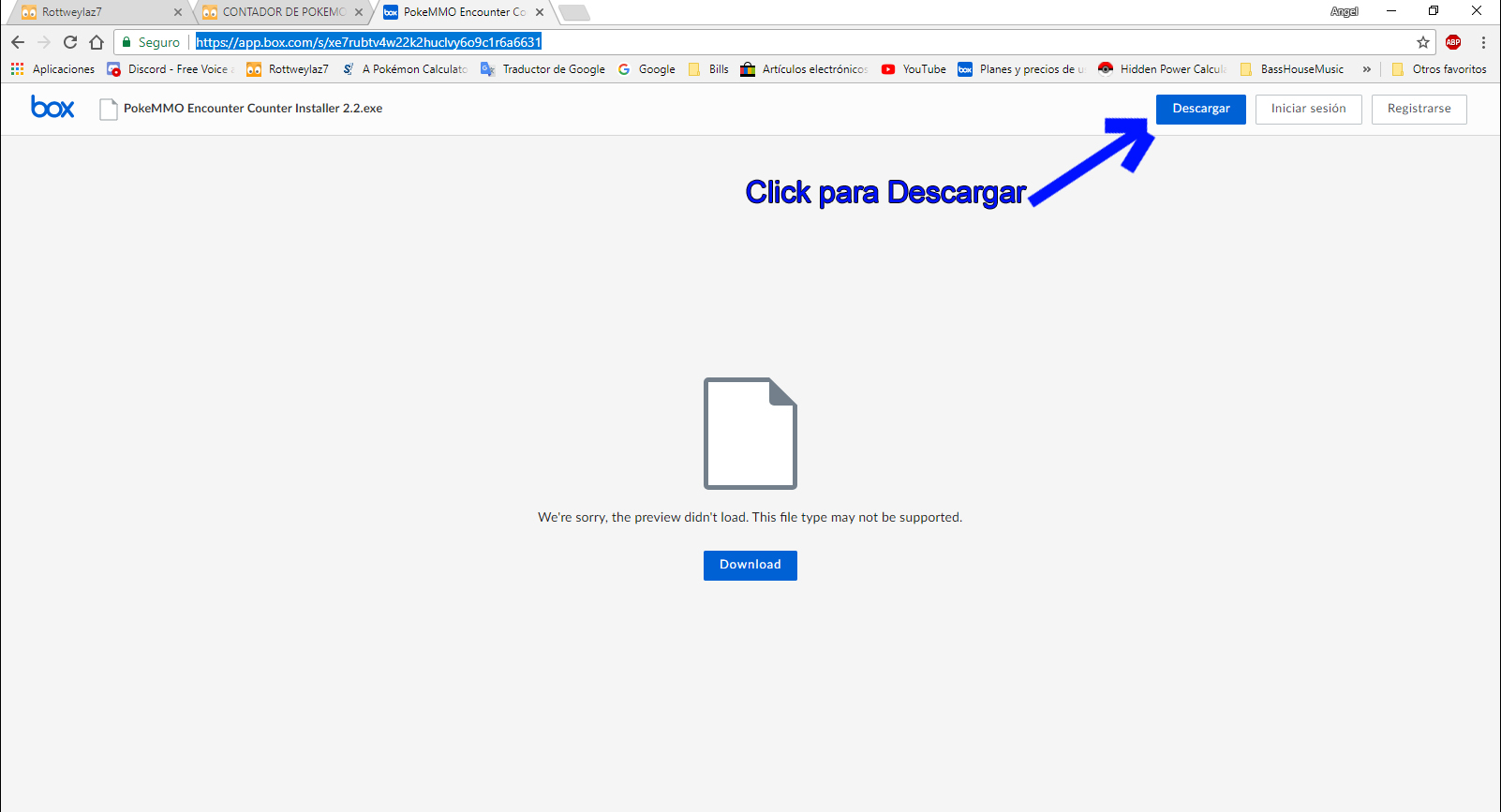
Task: Open the Bills bookmark folder
Action: click(x=709, y=69)
